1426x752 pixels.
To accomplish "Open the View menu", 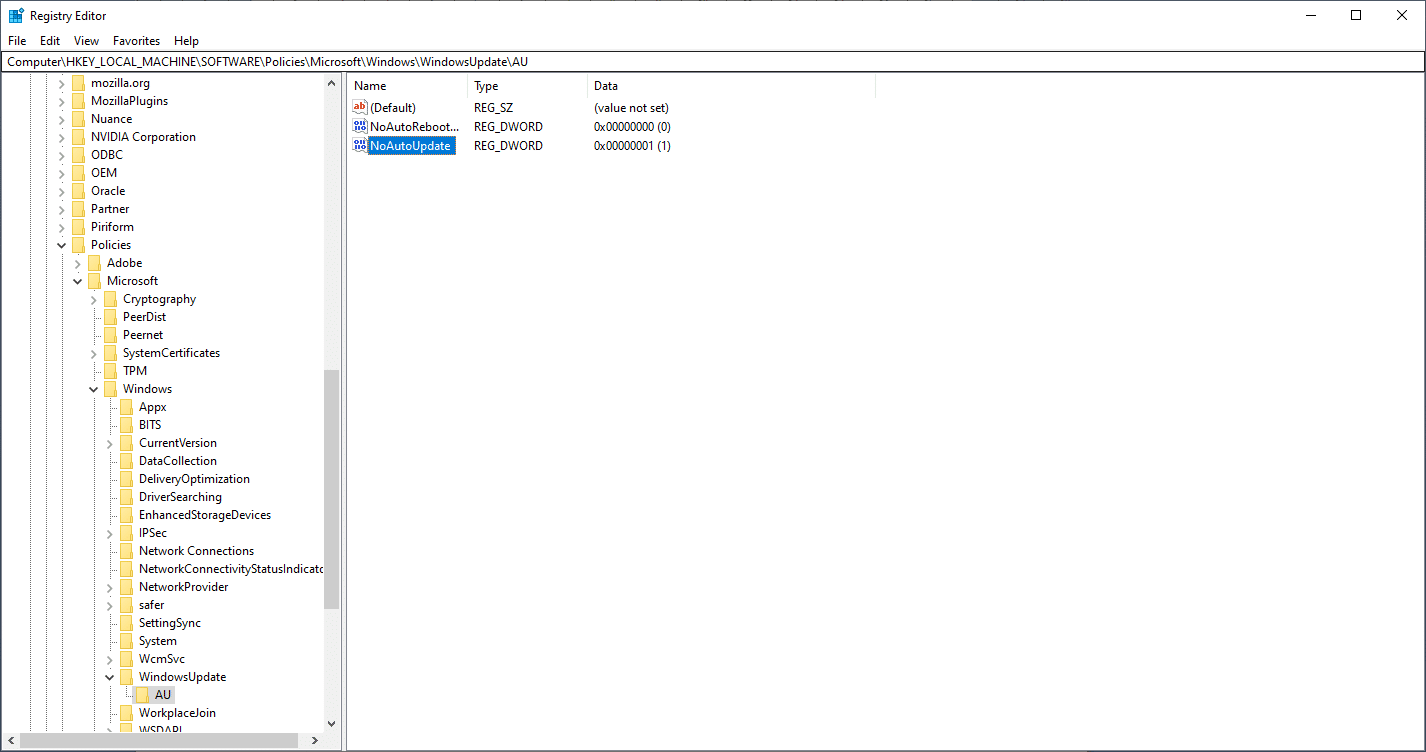I will [86, 41].
